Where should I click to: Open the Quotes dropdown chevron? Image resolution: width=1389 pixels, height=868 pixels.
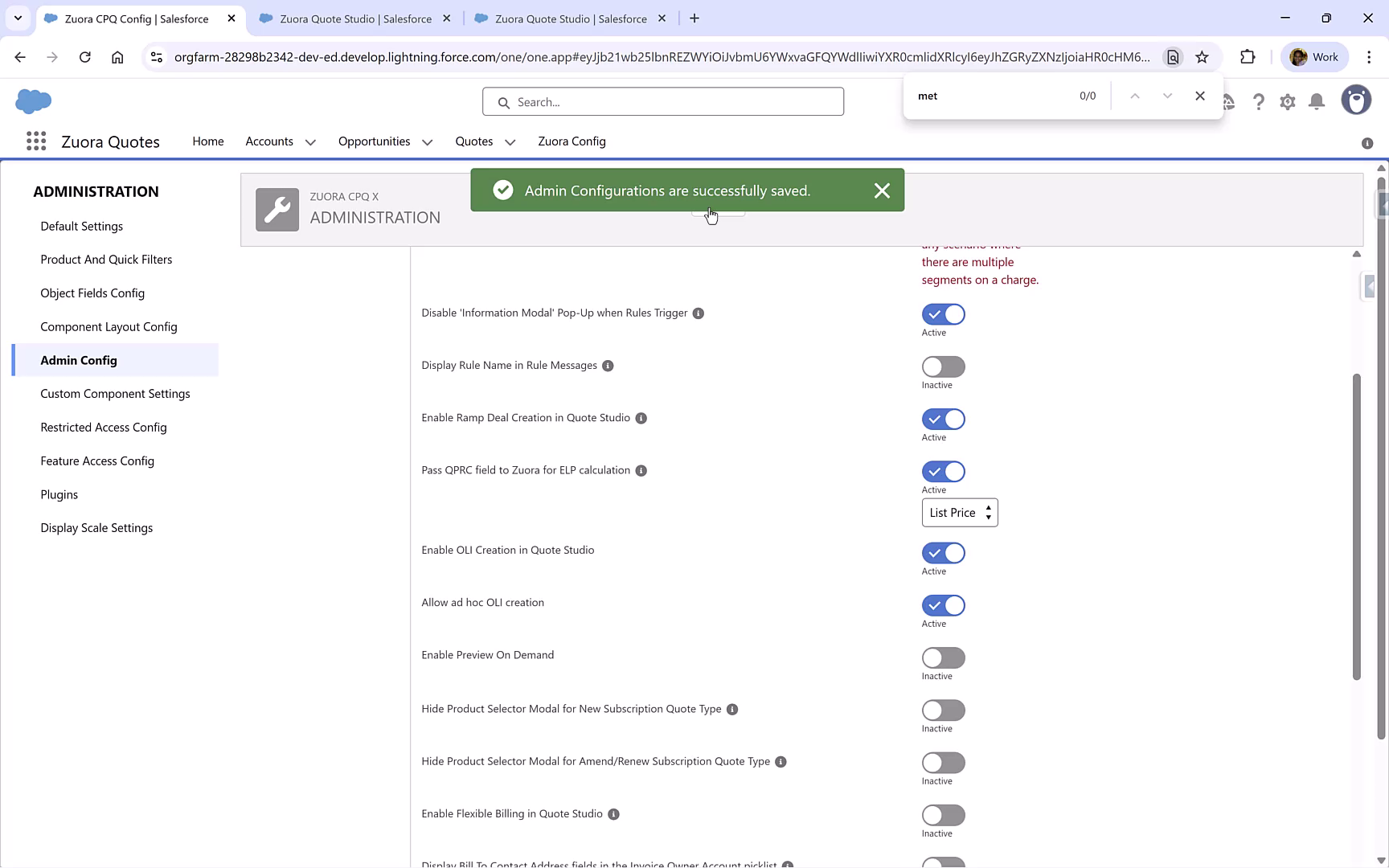(510, 141)
